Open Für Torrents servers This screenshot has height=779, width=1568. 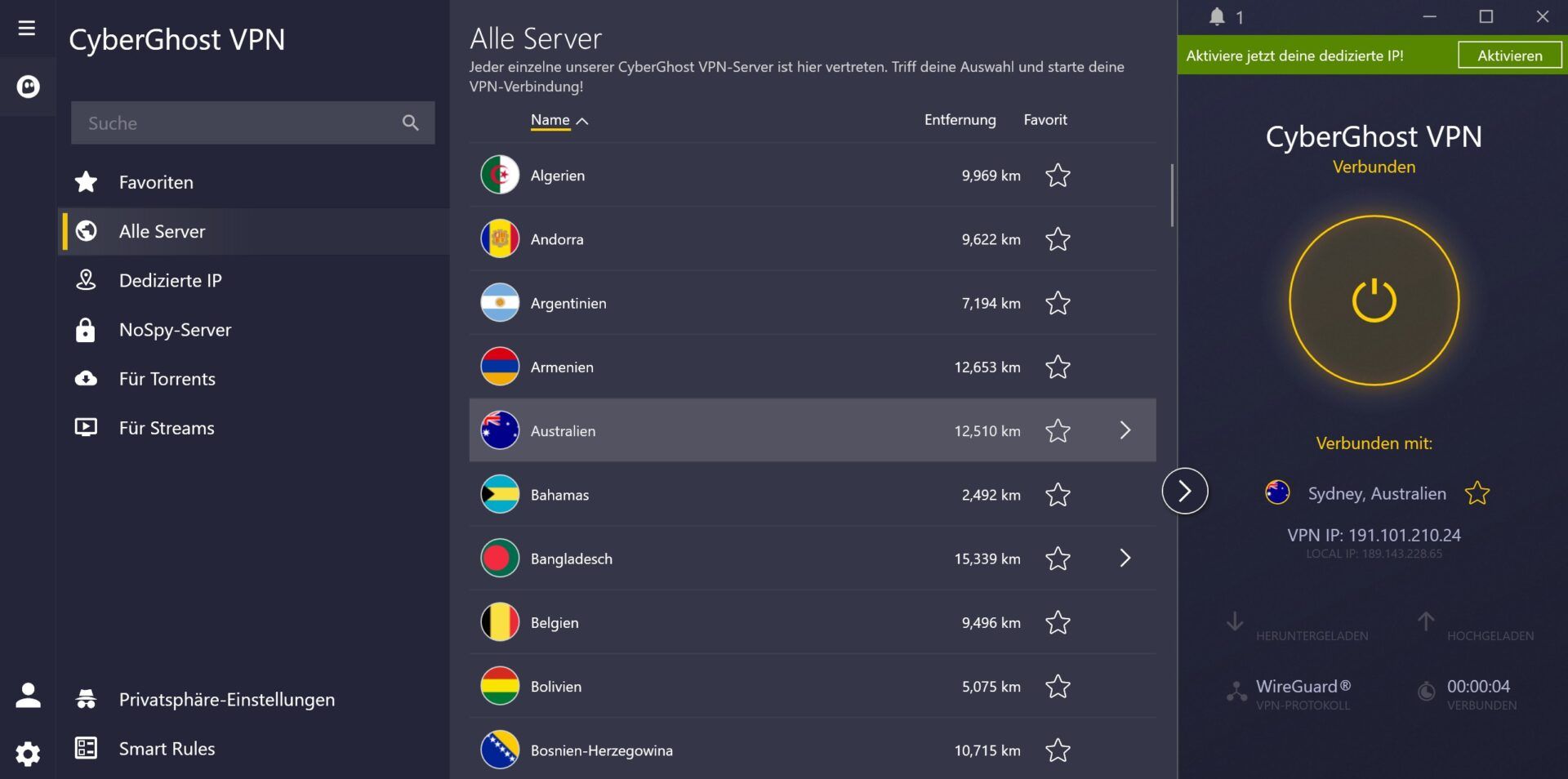point(255,379)
